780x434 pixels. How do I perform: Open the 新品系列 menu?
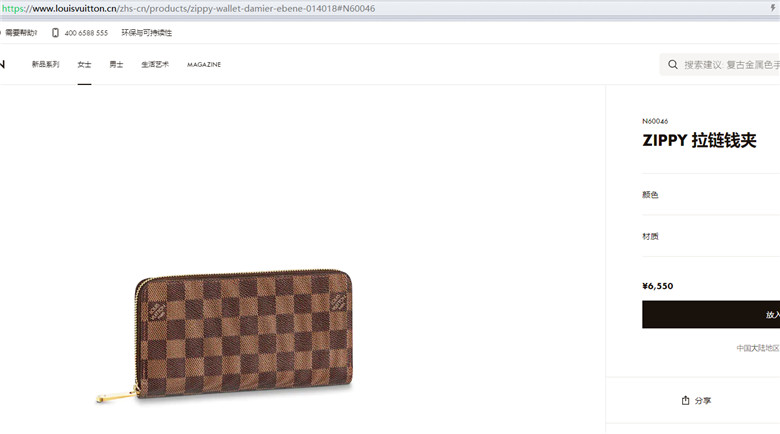45,65
